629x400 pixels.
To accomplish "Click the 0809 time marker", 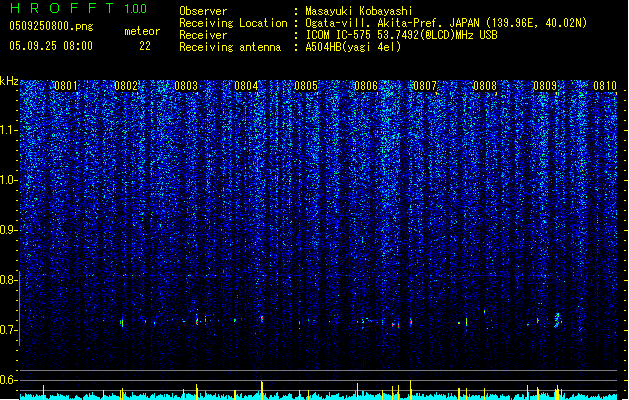I will (545, 86).
